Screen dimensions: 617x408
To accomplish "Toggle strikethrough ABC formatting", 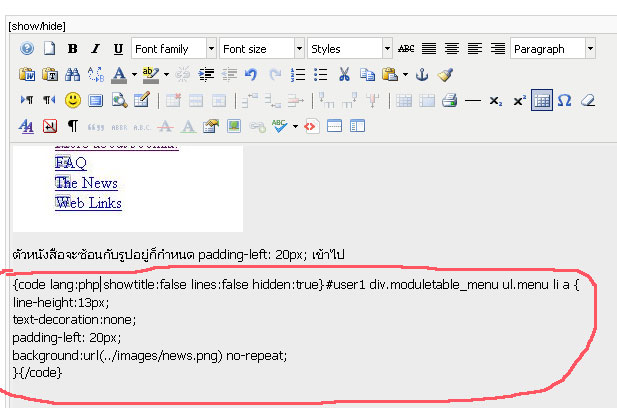I will point(406,48).
